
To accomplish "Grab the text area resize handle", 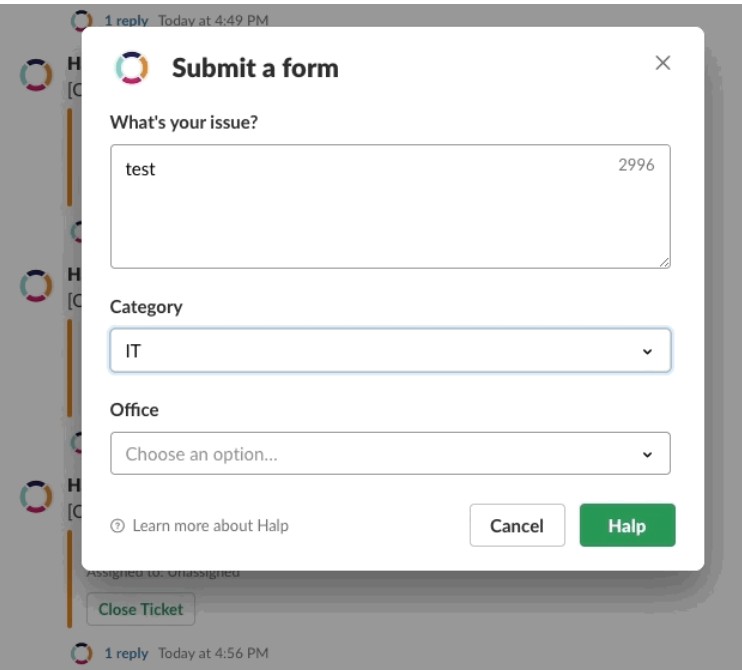I will point(664,262).
